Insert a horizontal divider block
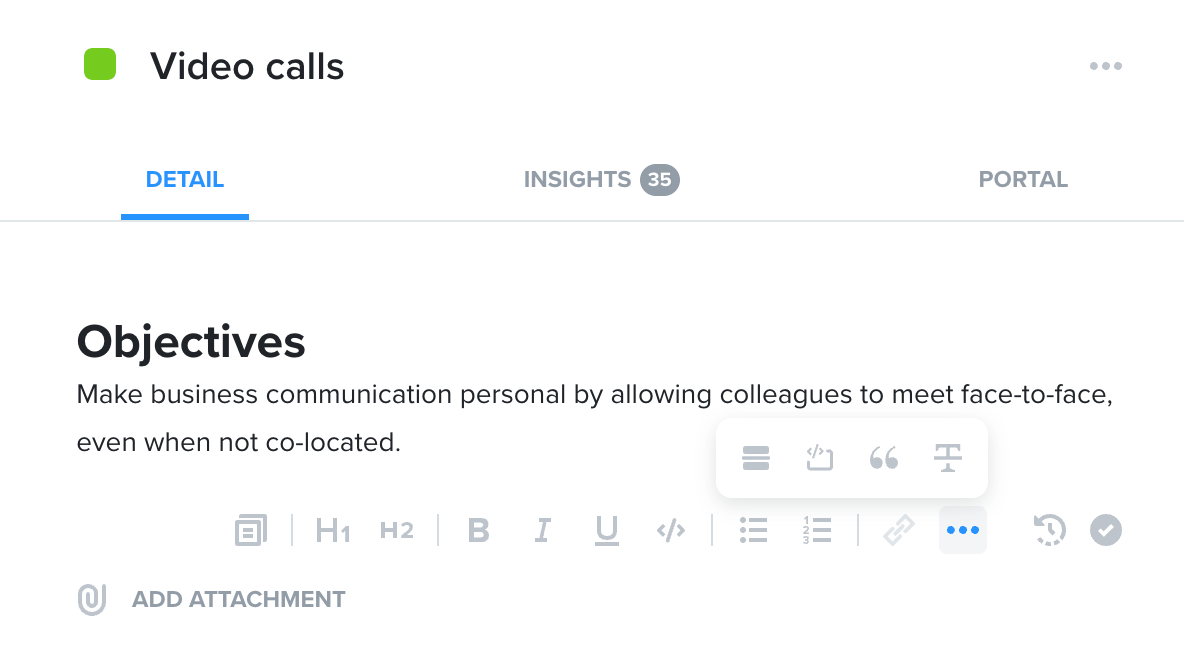Screen dimensions: 1184x666 (755, 458)
